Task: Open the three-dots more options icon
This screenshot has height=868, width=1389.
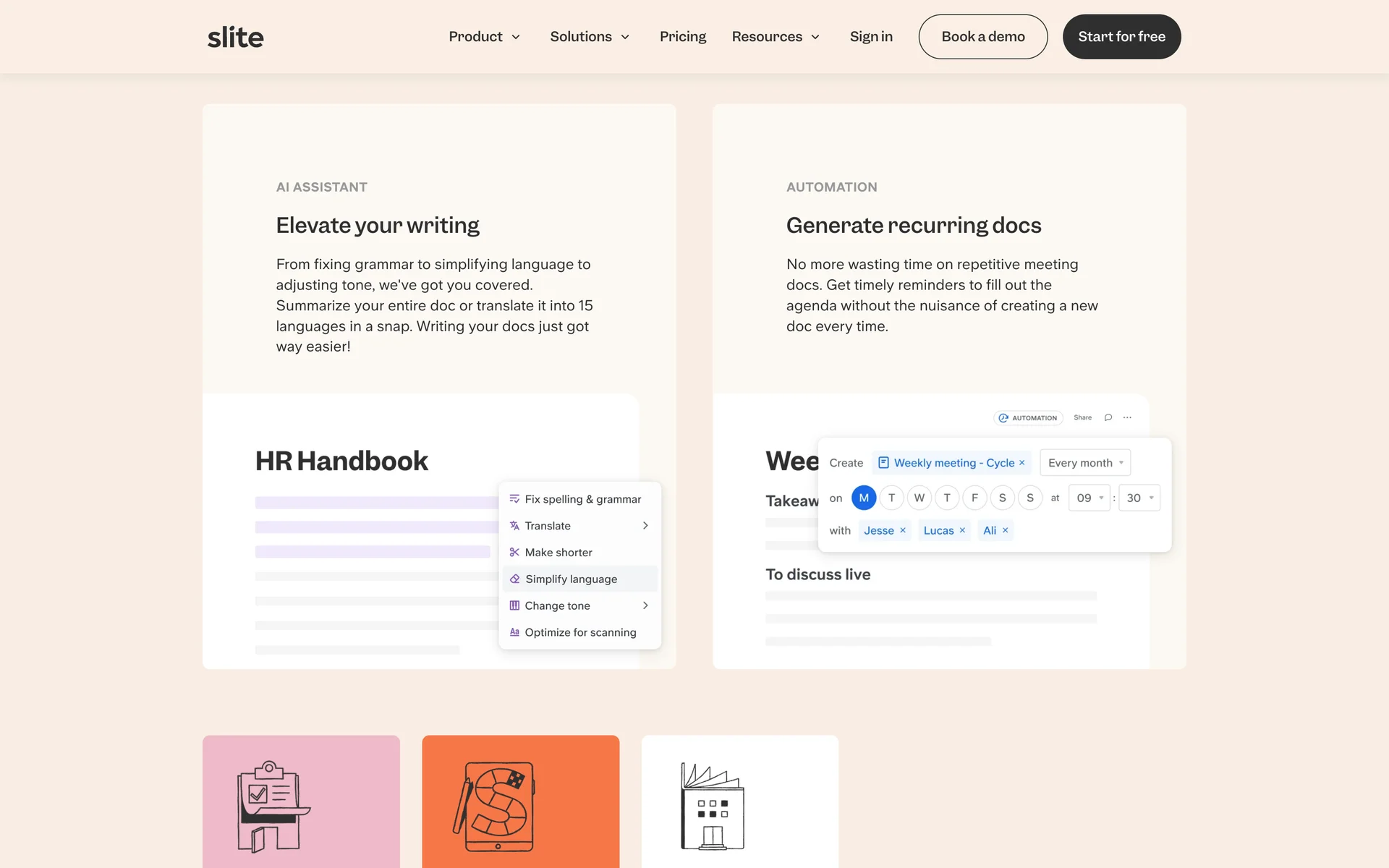Action: click(1127, 417)
